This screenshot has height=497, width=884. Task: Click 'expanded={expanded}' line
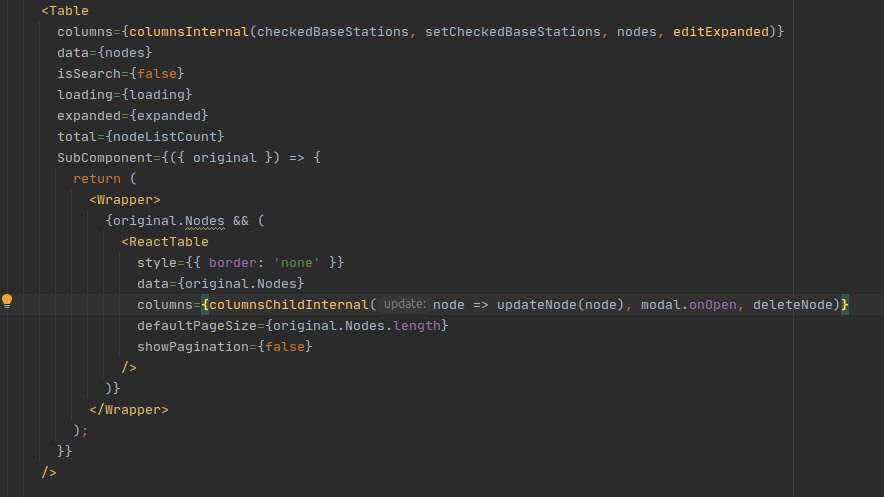[132, 116]
